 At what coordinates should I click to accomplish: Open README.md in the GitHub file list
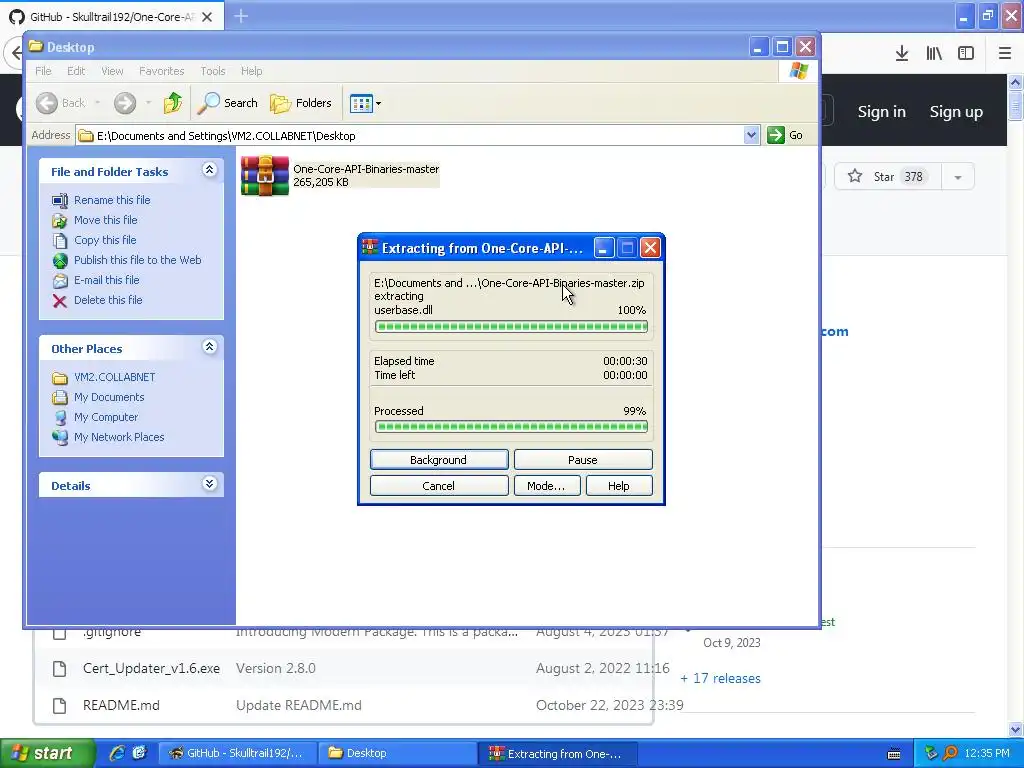click(x=121, y=705)
